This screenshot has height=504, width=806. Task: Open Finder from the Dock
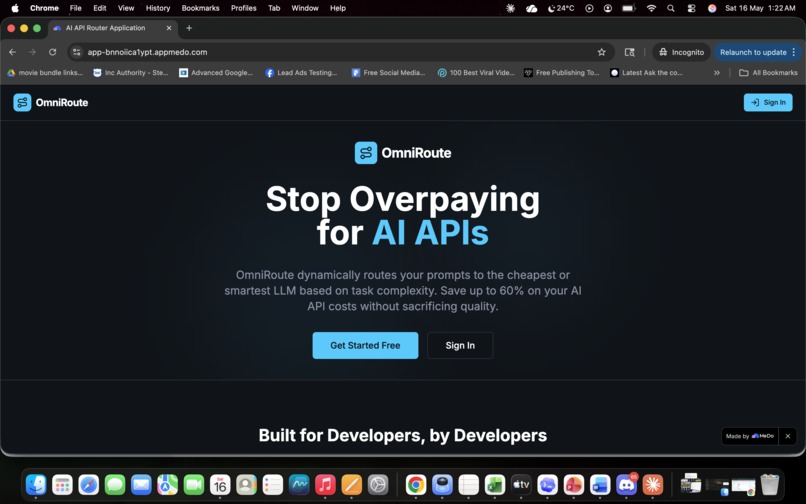[x=36, y=484]
